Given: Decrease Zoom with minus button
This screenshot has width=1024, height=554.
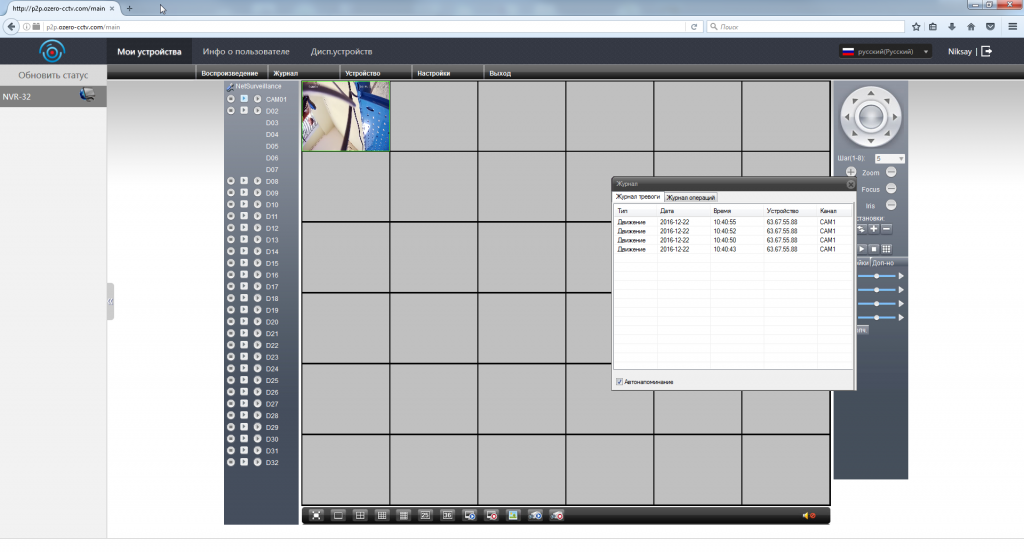Looking at the screenshot, I should (891, 172).
